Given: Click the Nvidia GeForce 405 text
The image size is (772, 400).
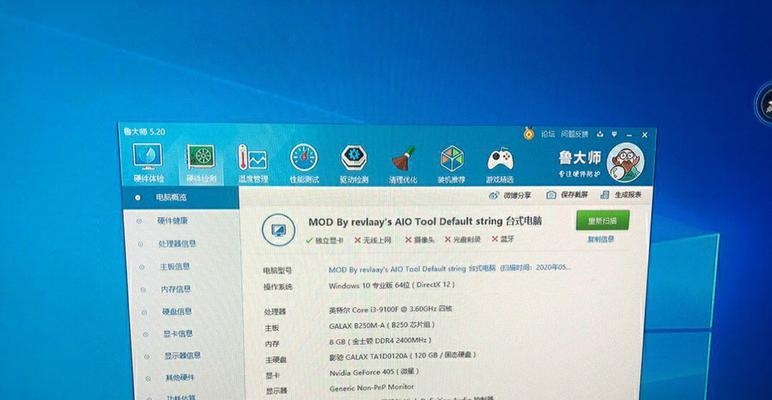Looking at the screenshot, I should click(x=374, y=371).
